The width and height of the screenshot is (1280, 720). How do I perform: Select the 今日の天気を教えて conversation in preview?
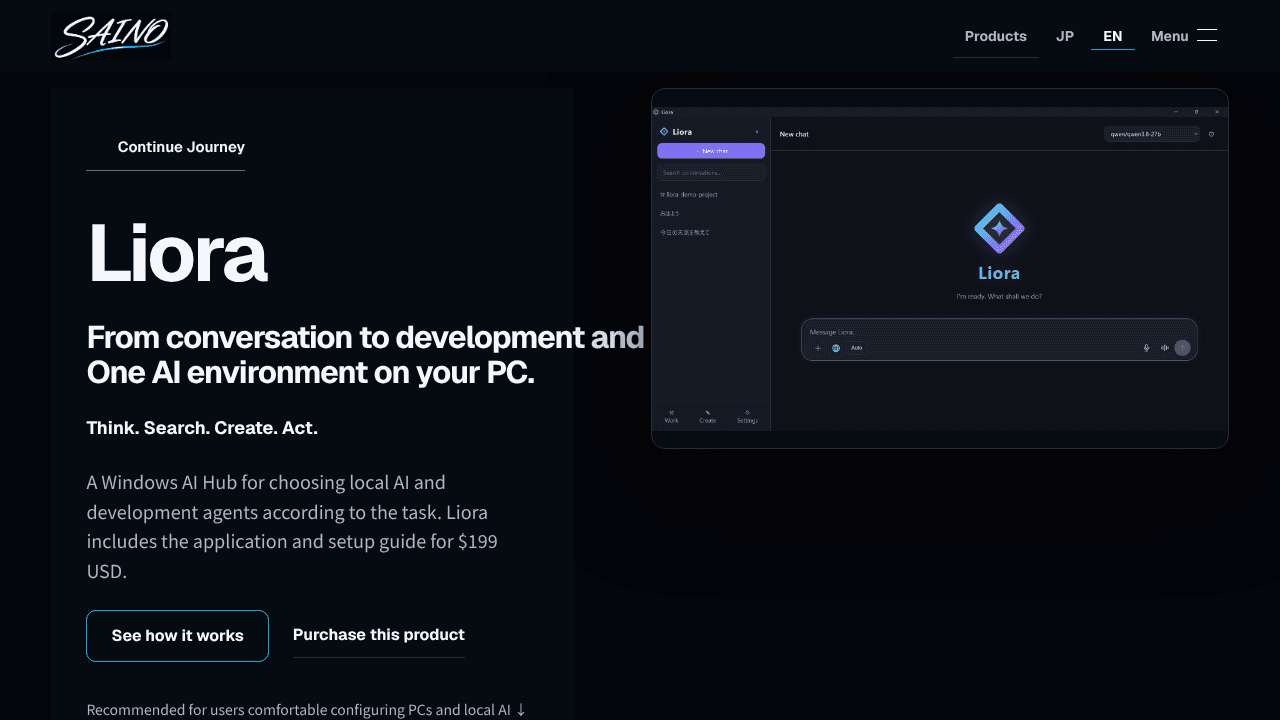point(685,232)
